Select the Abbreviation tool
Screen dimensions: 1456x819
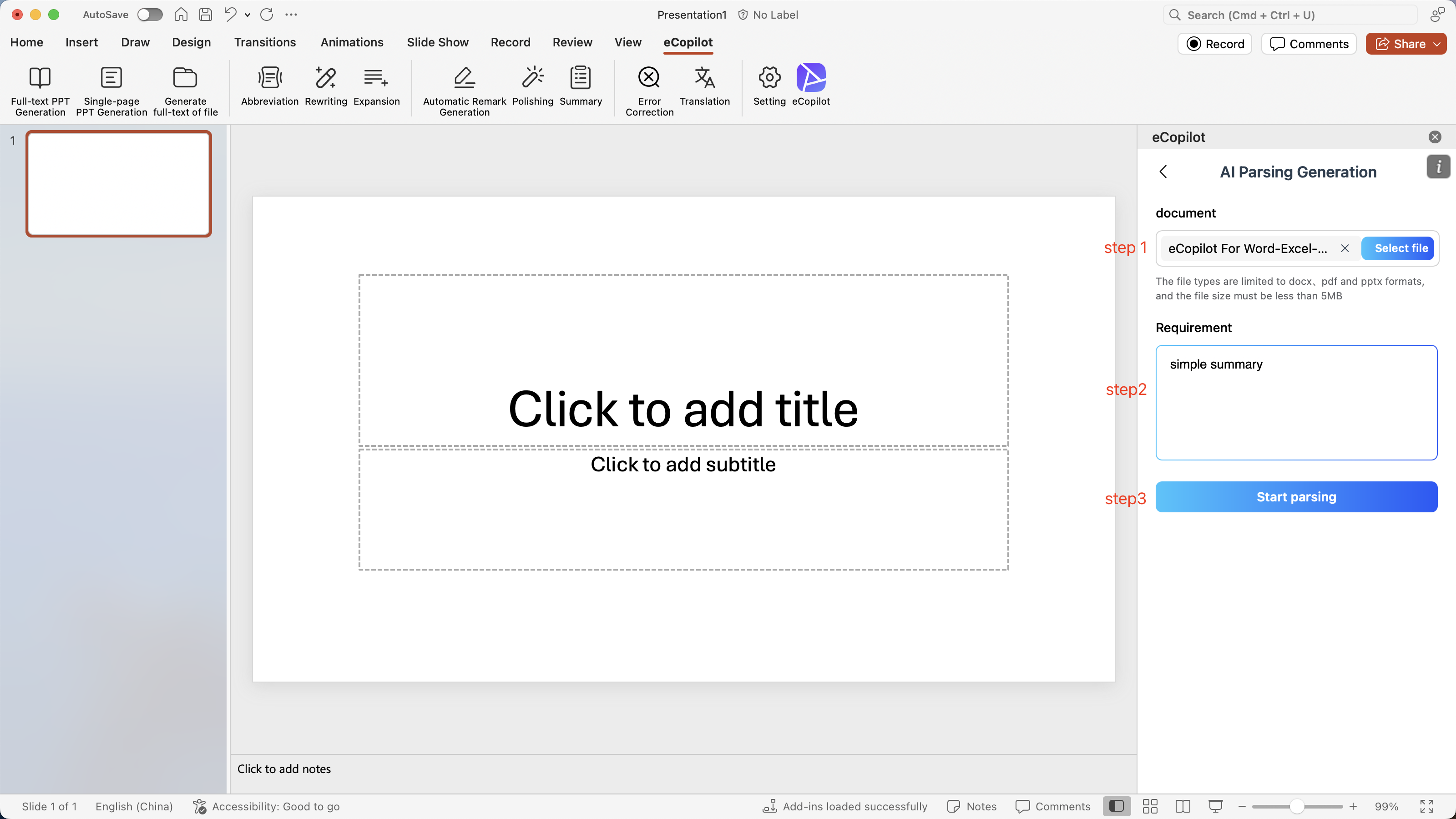click(x=270, y=78)
